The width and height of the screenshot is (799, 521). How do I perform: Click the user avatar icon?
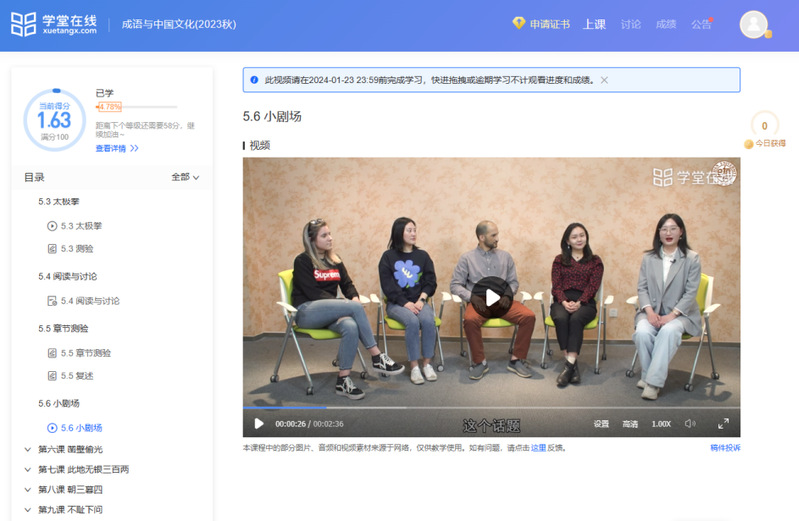[x=753, y=24]
